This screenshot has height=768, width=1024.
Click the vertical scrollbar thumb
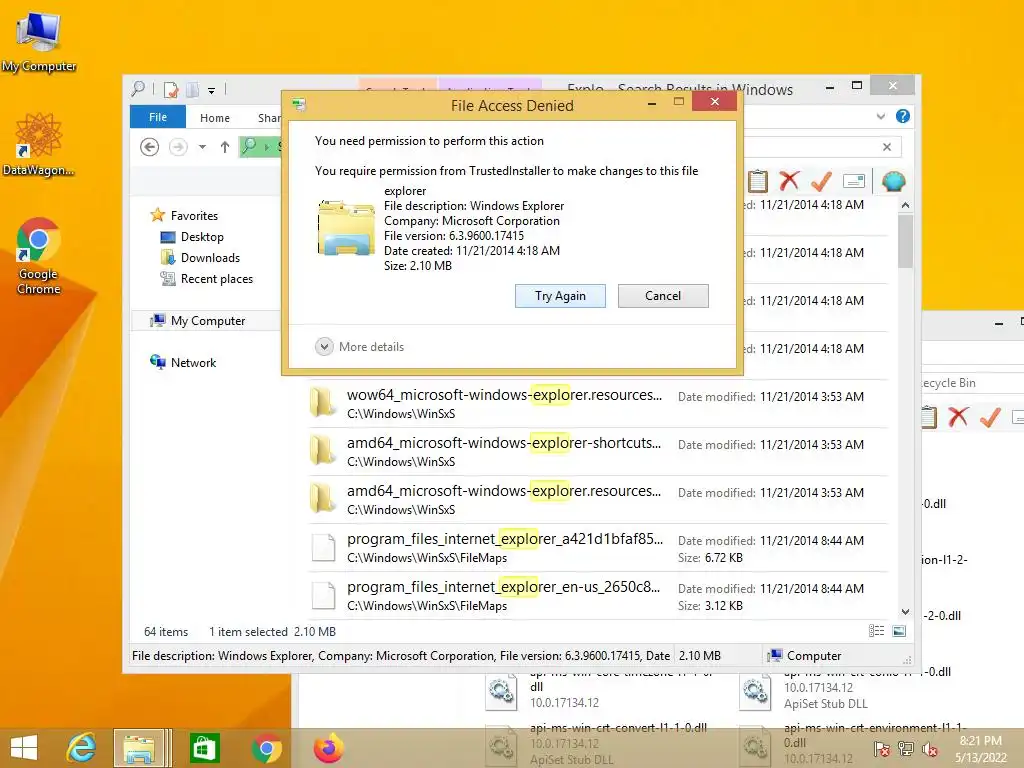coord(905,241)
